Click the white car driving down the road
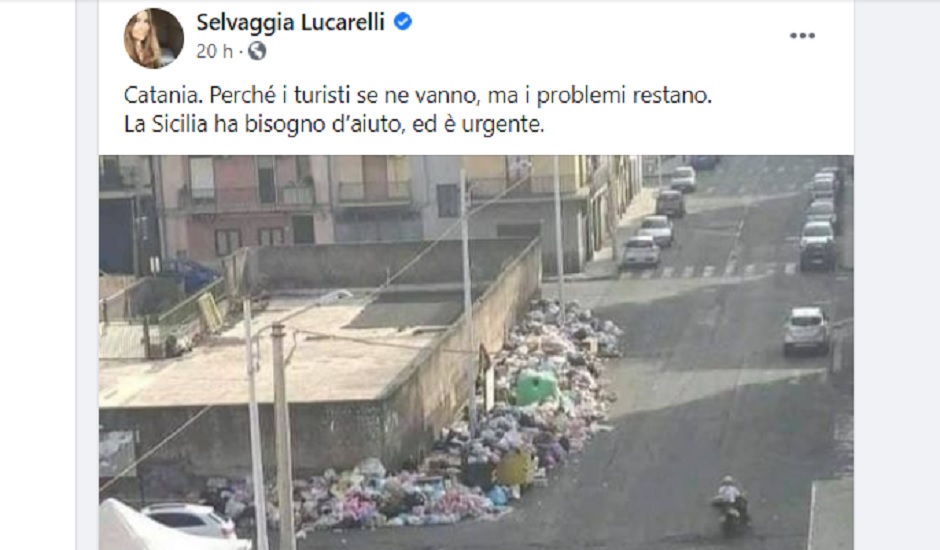This screenshot has height=550, width=940. point(806,331)
